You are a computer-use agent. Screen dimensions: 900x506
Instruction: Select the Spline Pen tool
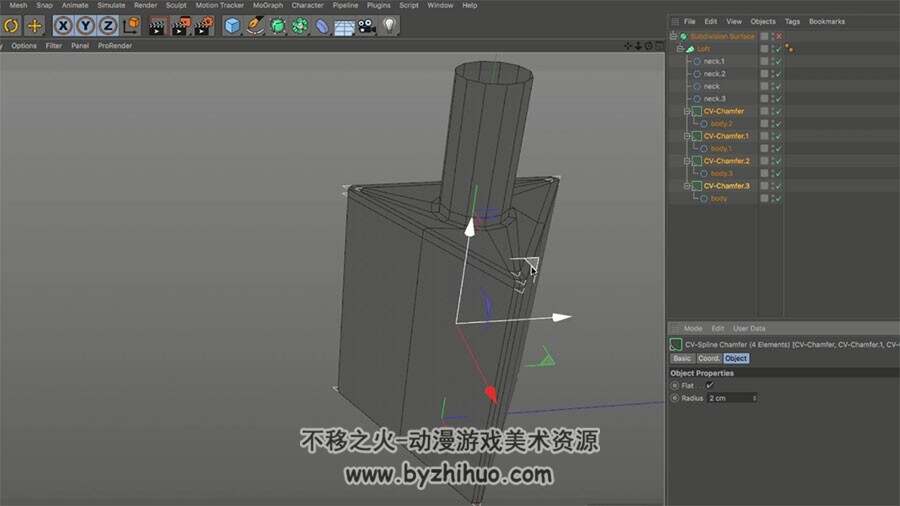[x=254, y=26]
